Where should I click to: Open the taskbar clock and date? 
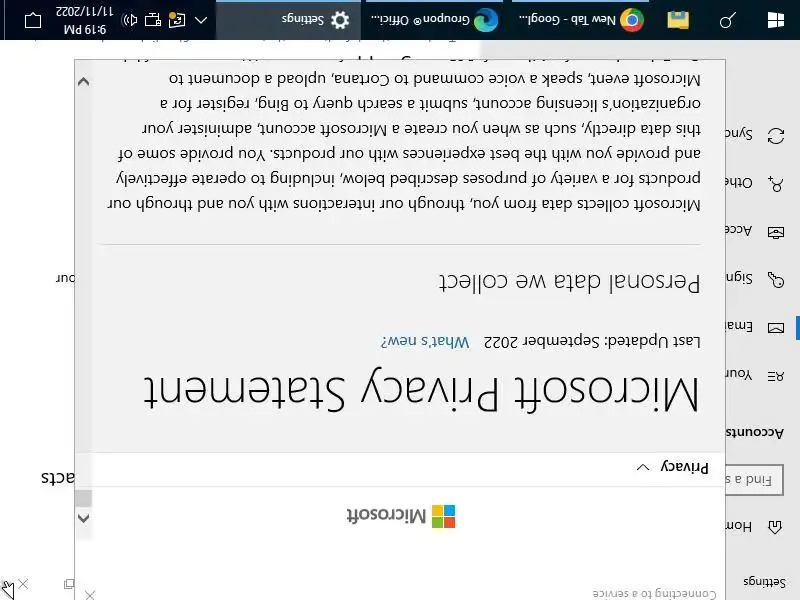point(85,20)
